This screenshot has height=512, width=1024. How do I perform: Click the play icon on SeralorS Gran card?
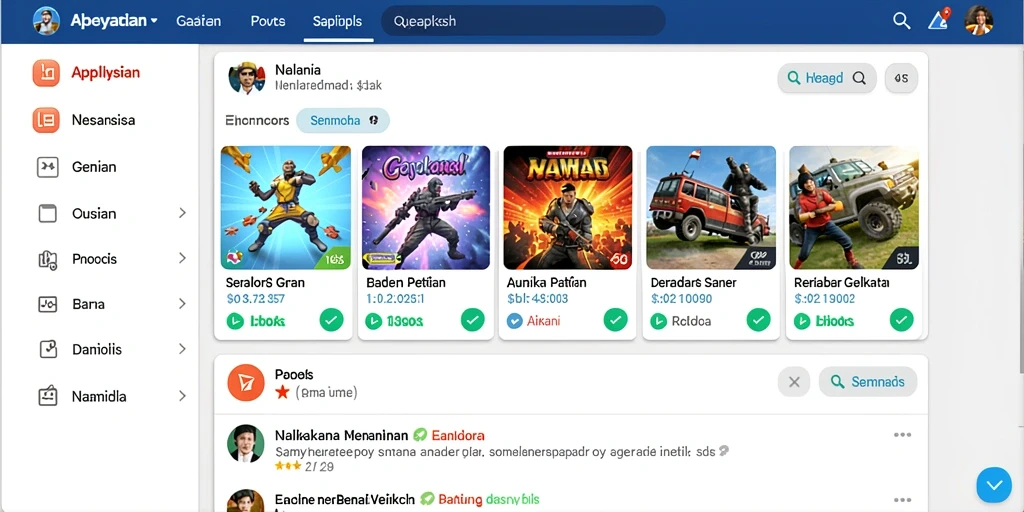coord(234,321)
